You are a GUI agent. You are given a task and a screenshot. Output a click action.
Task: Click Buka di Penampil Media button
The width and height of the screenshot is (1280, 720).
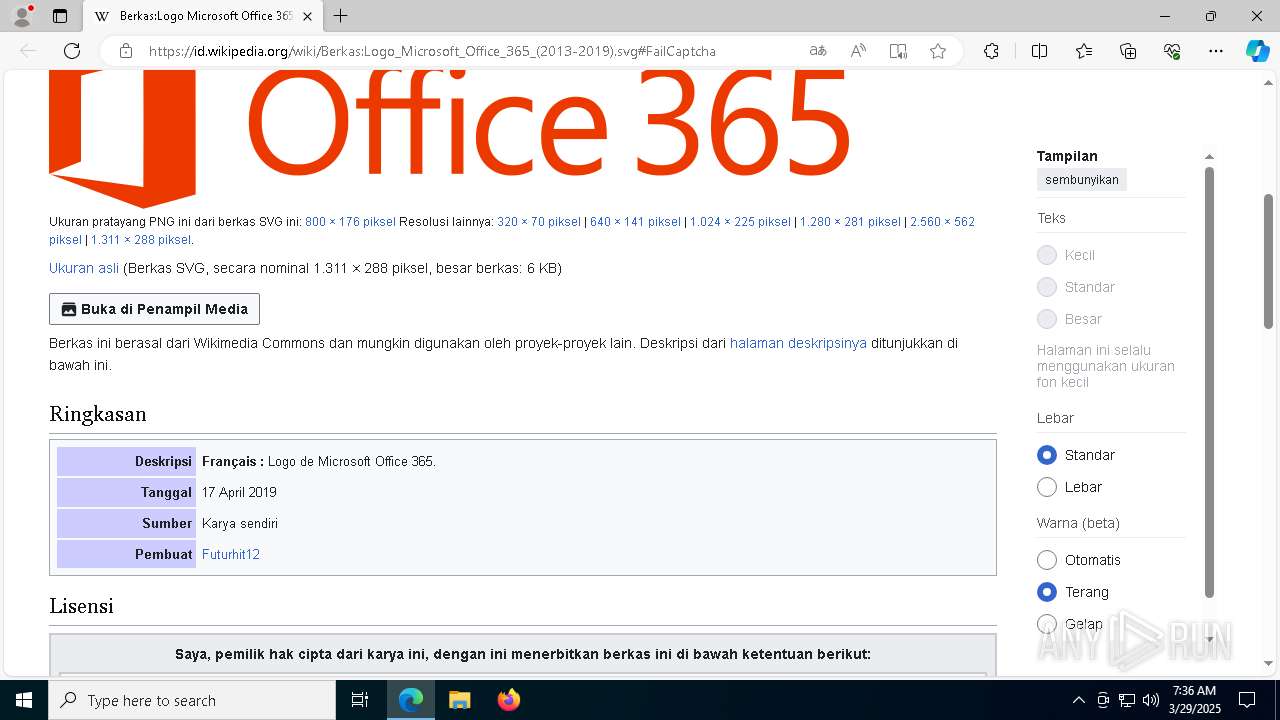(154, 309)
